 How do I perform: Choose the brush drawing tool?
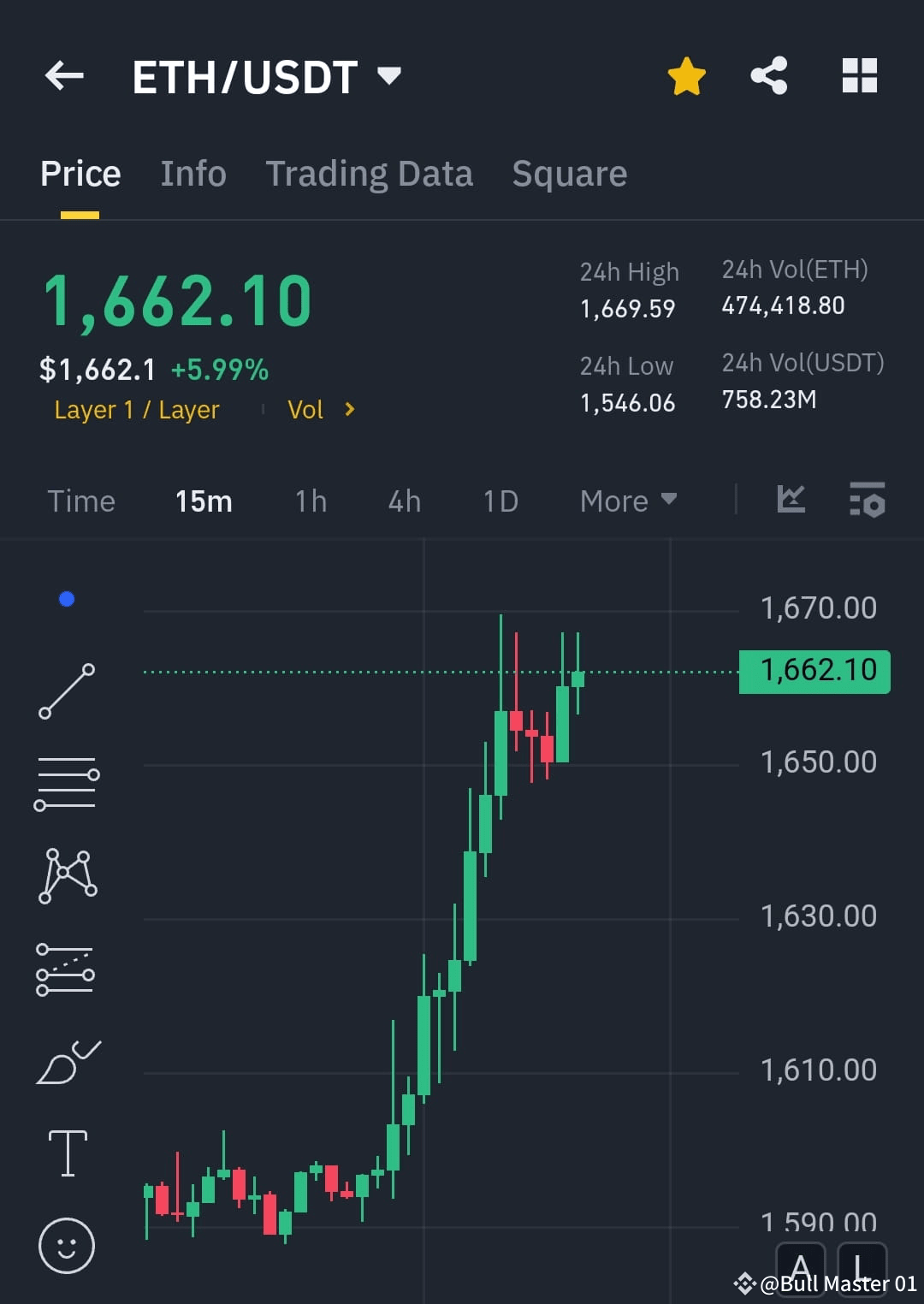[68, 1059]
